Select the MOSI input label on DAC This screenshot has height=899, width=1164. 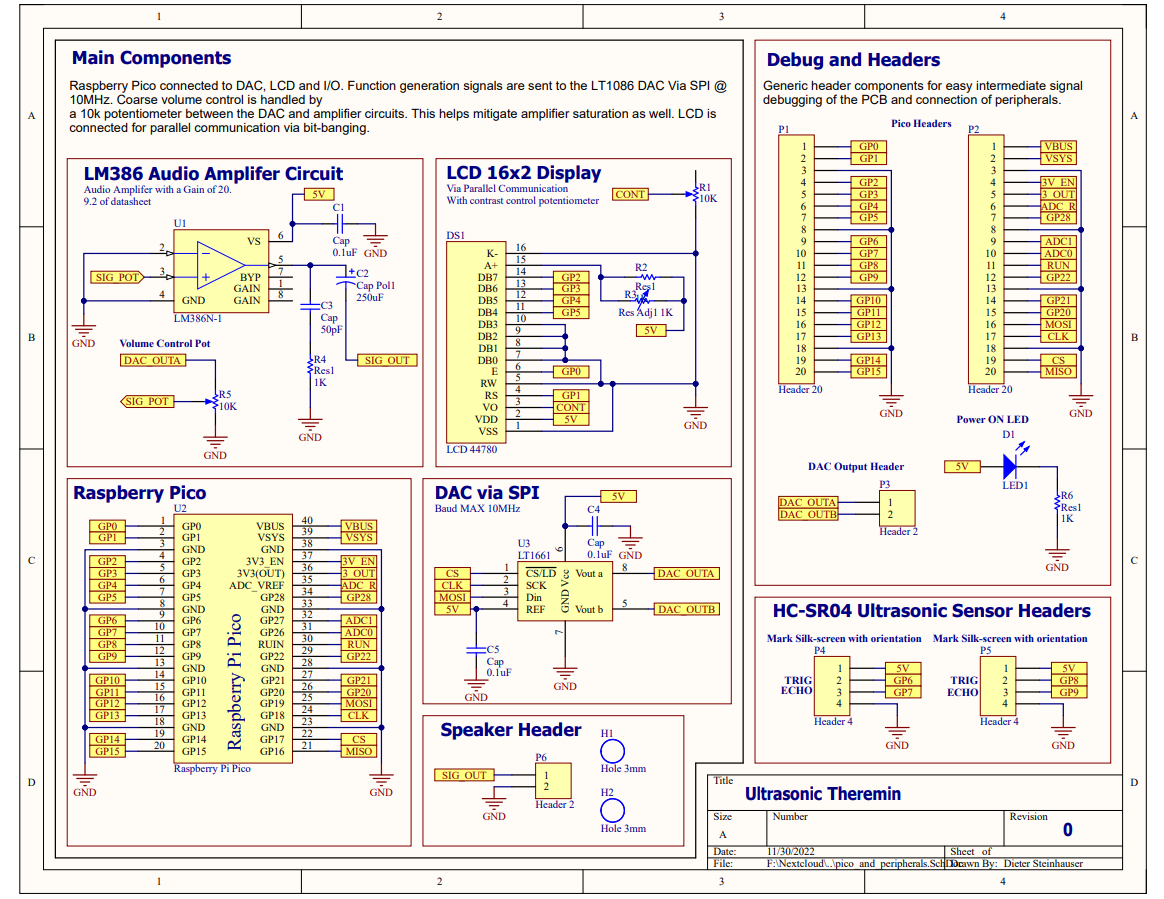(x=452, y=597)
